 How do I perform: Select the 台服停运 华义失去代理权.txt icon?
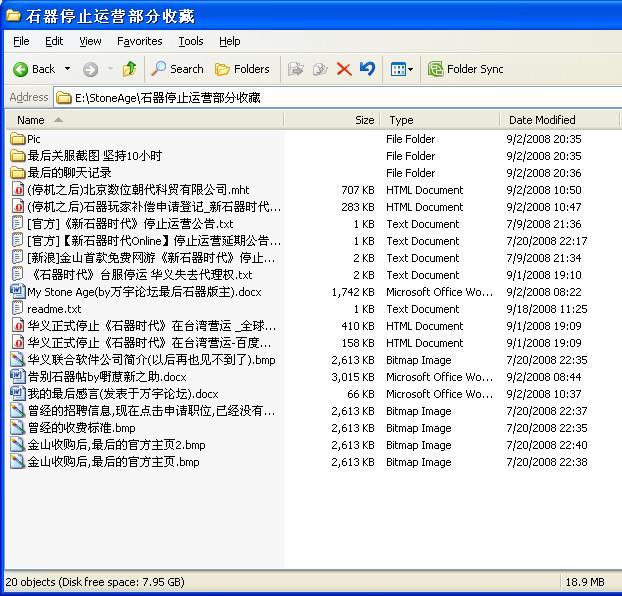[x=17, y=275]
